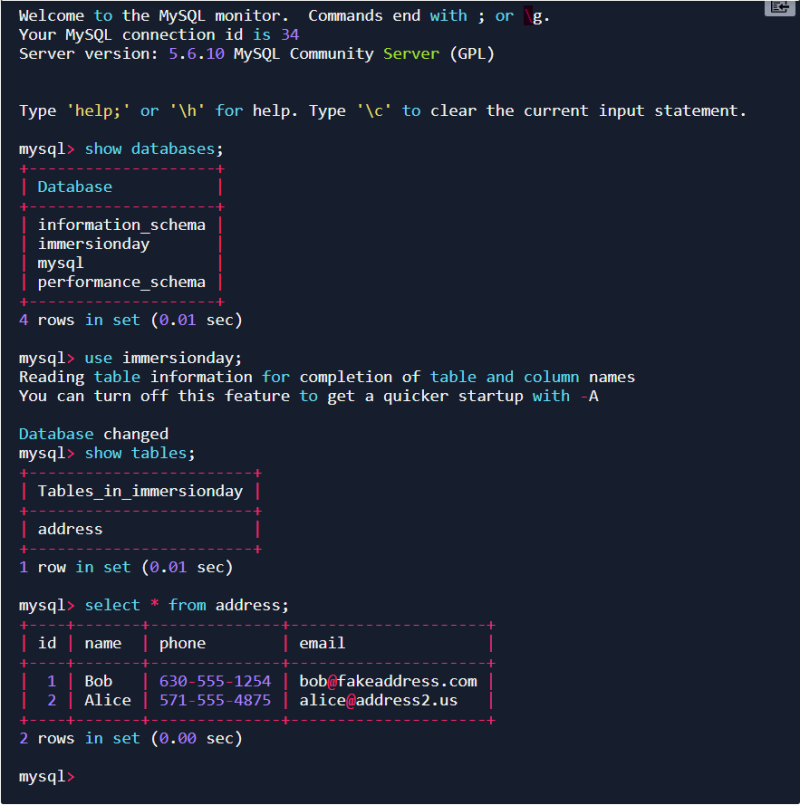Click phone number 630-555-1254
Image resolution: width=800 pixels, height=805 pixels.
coord(215,681)
